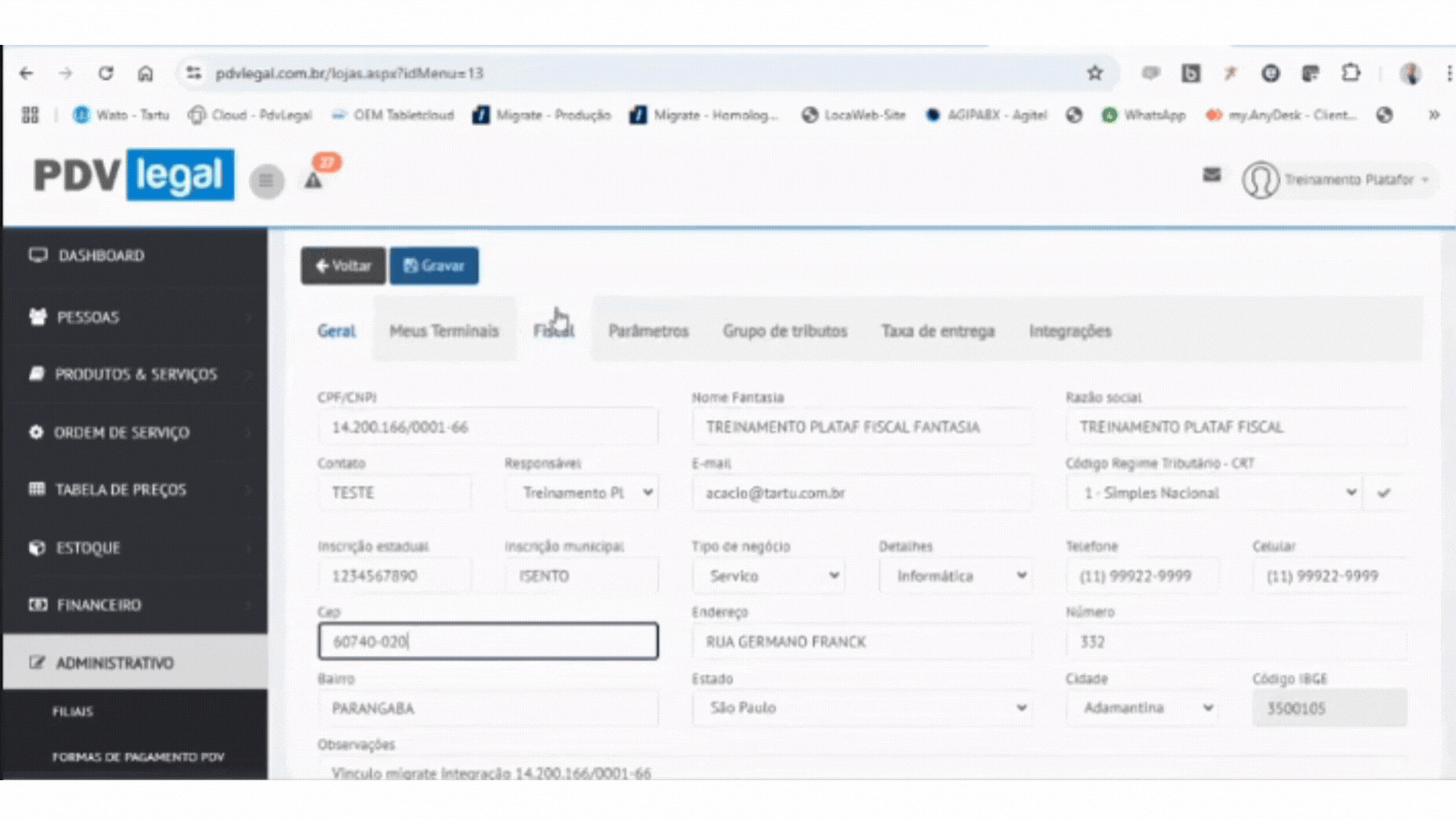
Task: Open the alert notifications warning icon
Action: click(313, 180)
